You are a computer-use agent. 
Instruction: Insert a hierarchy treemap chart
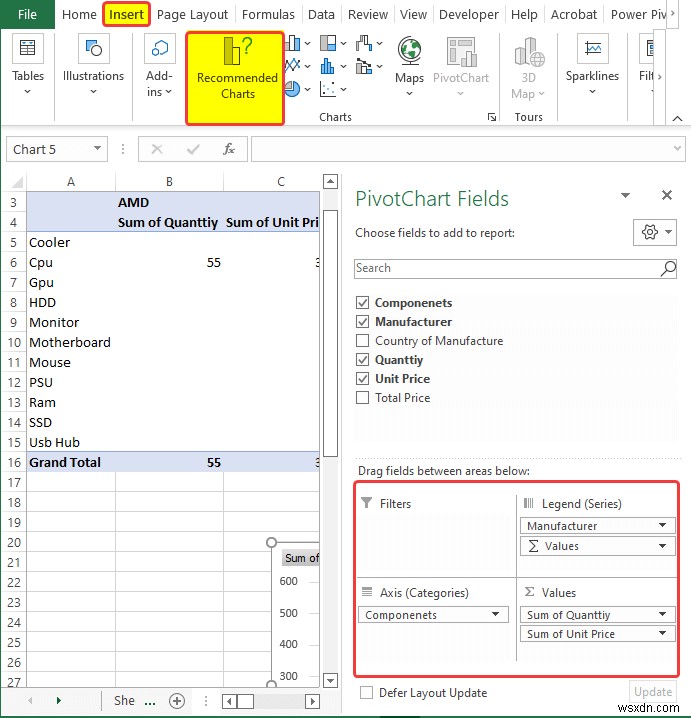pyautogui.click(x=328, y=44)
